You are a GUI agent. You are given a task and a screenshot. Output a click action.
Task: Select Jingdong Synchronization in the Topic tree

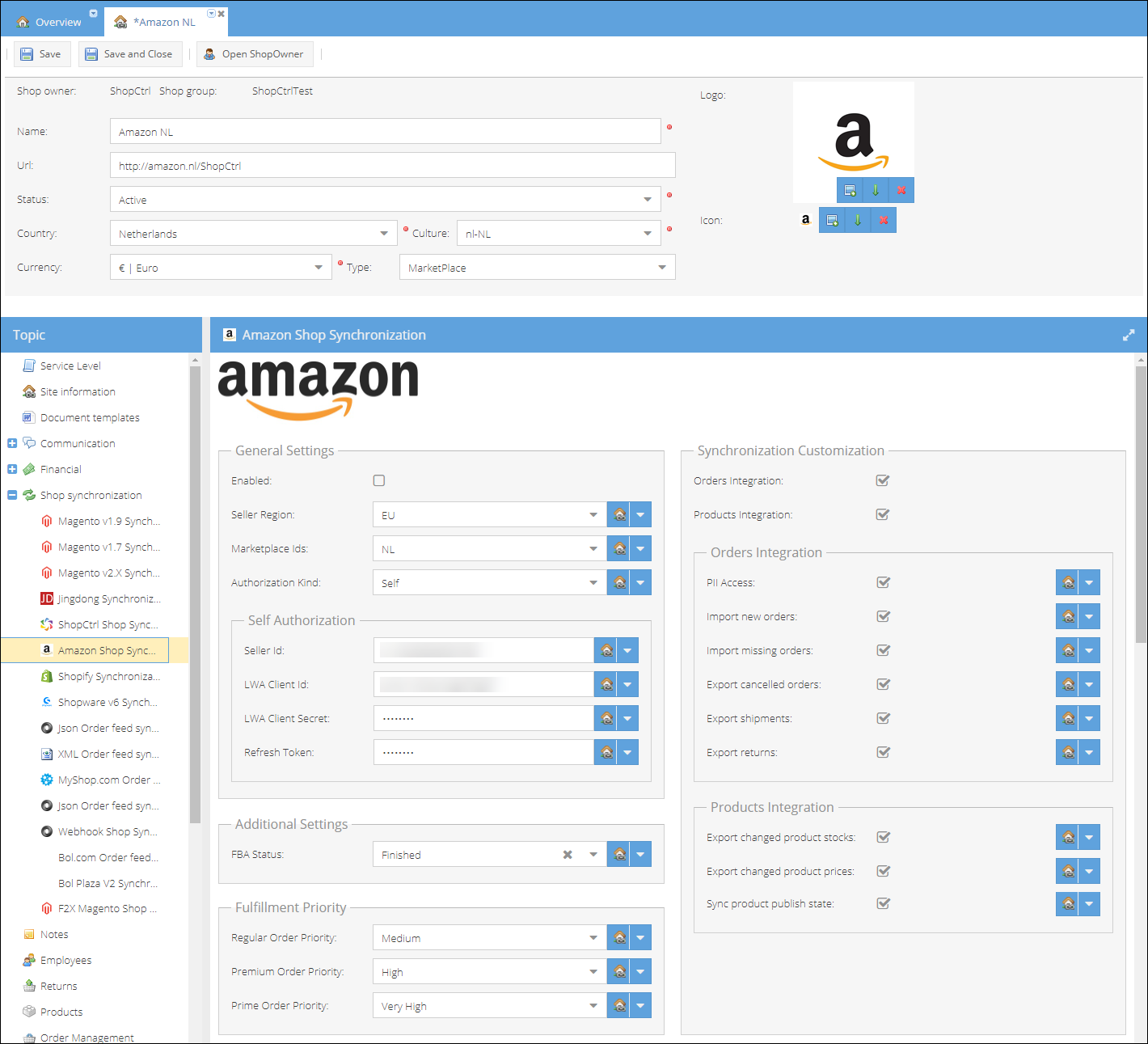[109, 598]
